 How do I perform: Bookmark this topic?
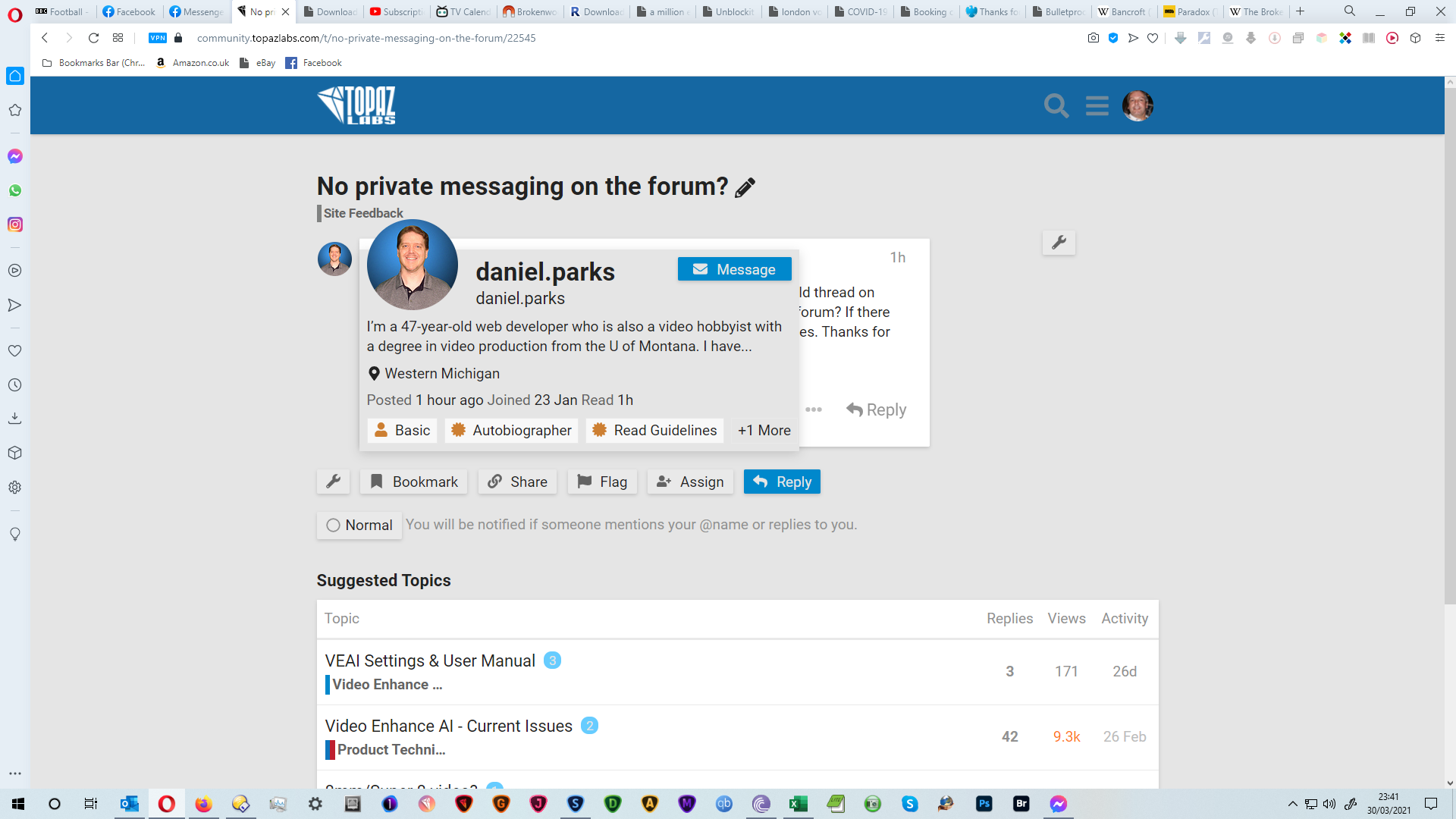click(x=414, y=482)
